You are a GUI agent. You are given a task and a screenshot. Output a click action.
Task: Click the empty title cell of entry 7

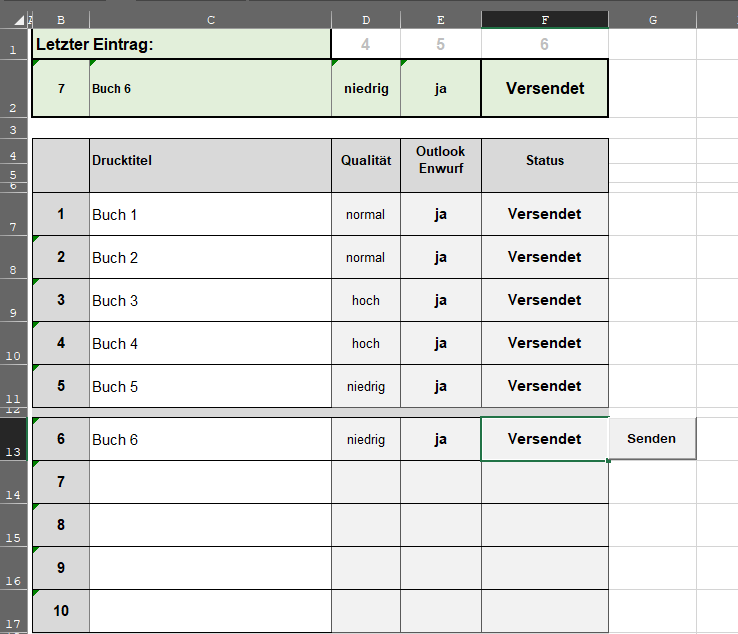click(x=210, y=482)
